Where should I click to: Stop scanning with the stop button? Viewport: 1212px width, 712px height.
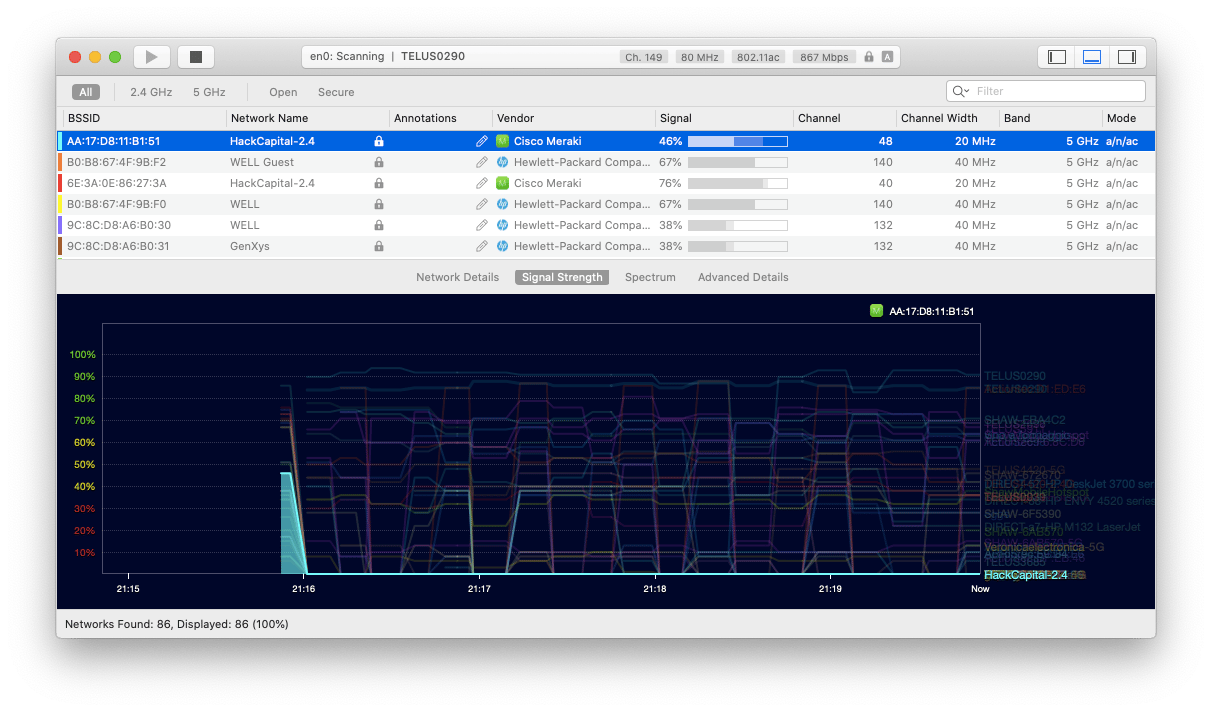pyautogui.click(x=196, y=57)
